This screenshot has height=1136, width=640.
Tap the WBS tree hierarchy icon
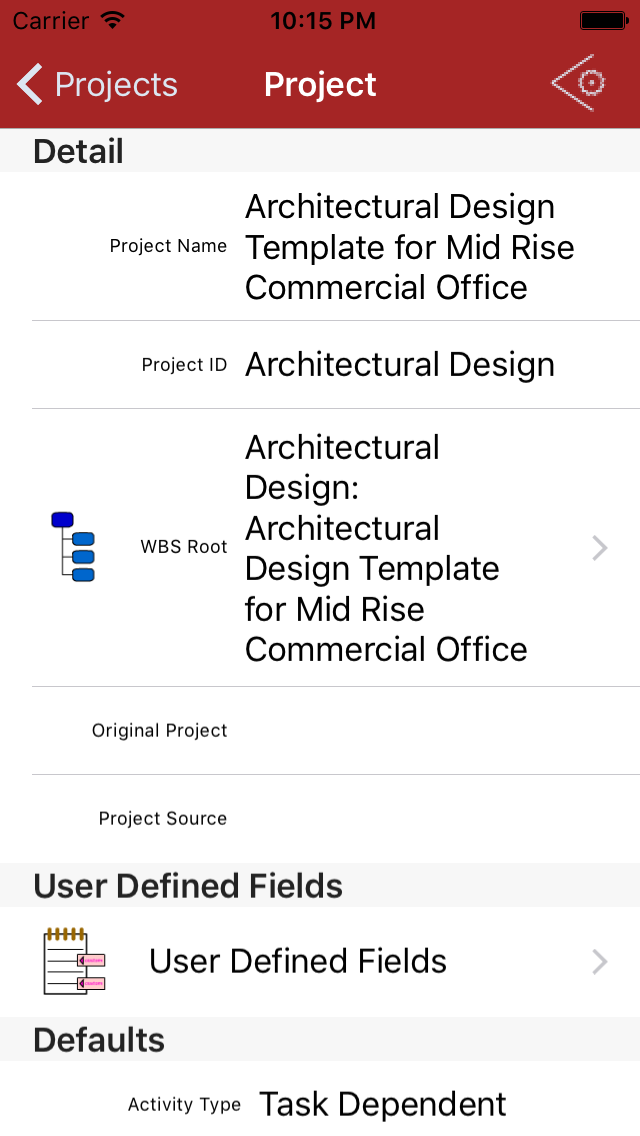point(72,547)
